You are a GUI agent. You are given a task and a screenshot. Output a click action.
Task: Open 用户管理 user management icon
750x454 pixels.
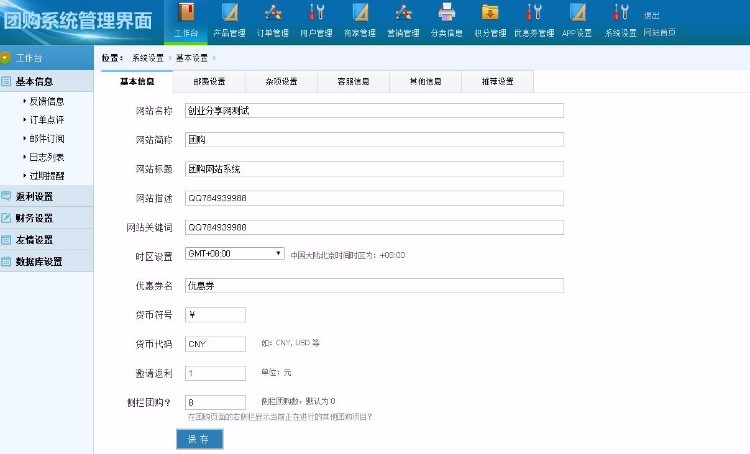[x=316, y=12]
